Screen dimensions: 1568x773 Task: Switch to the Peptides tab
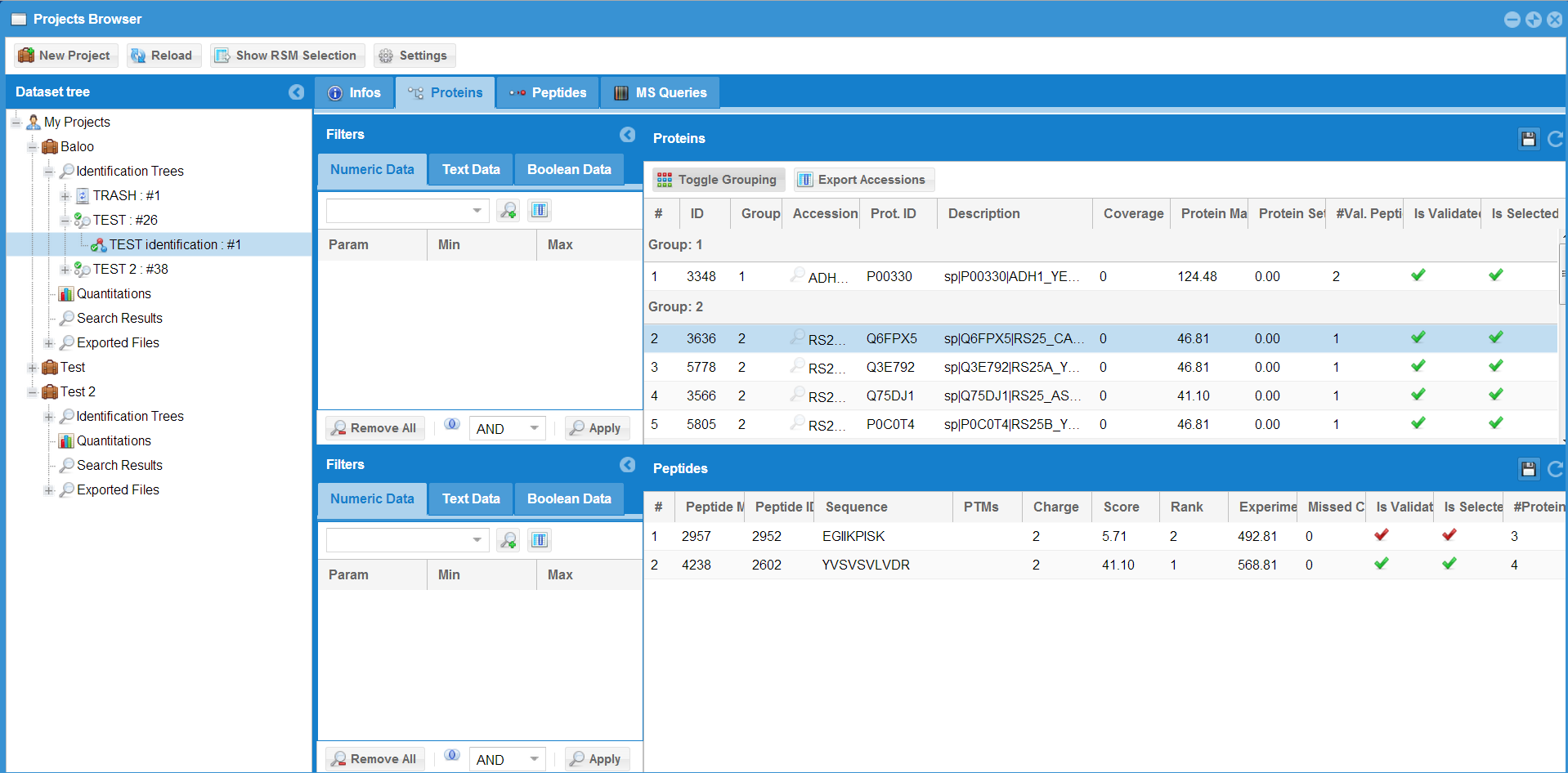549,92
